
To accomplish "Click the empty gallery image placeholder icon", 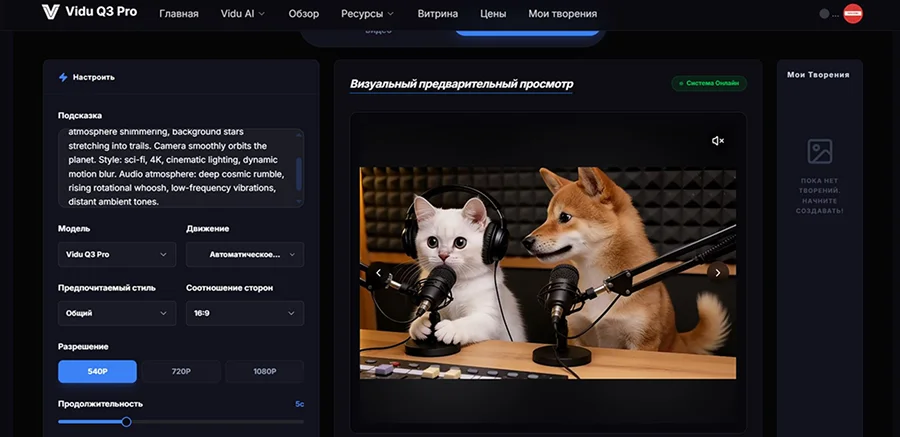I will point(820,152).
